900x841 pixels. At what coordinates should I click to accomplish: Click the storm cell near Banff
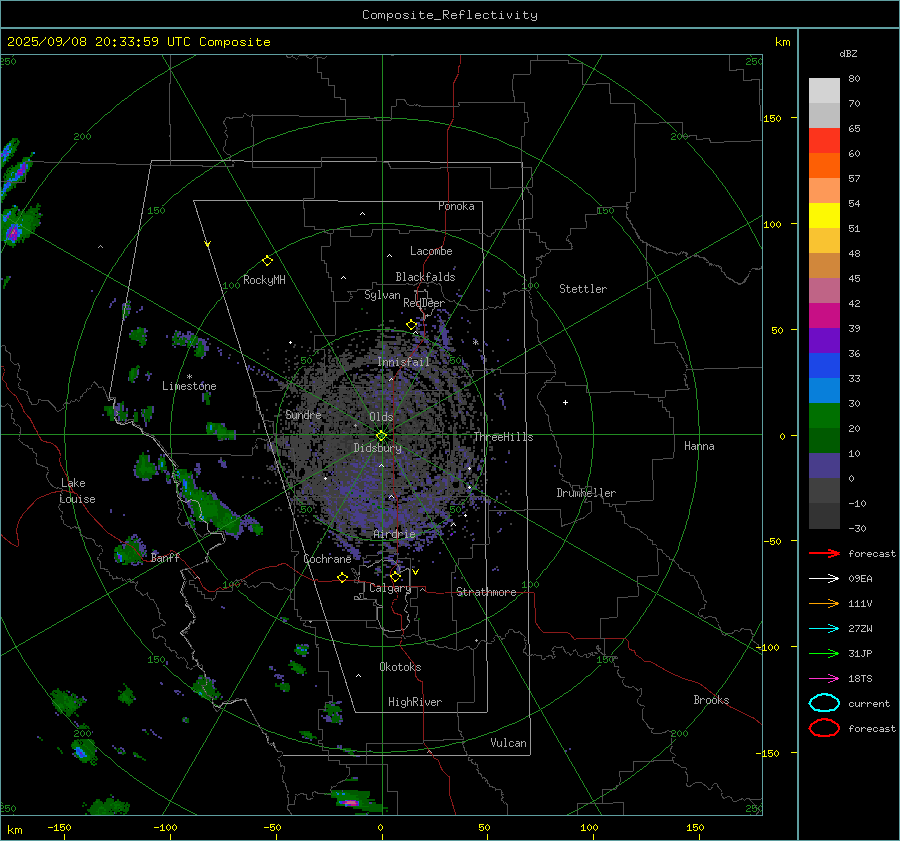coord(129,551)
